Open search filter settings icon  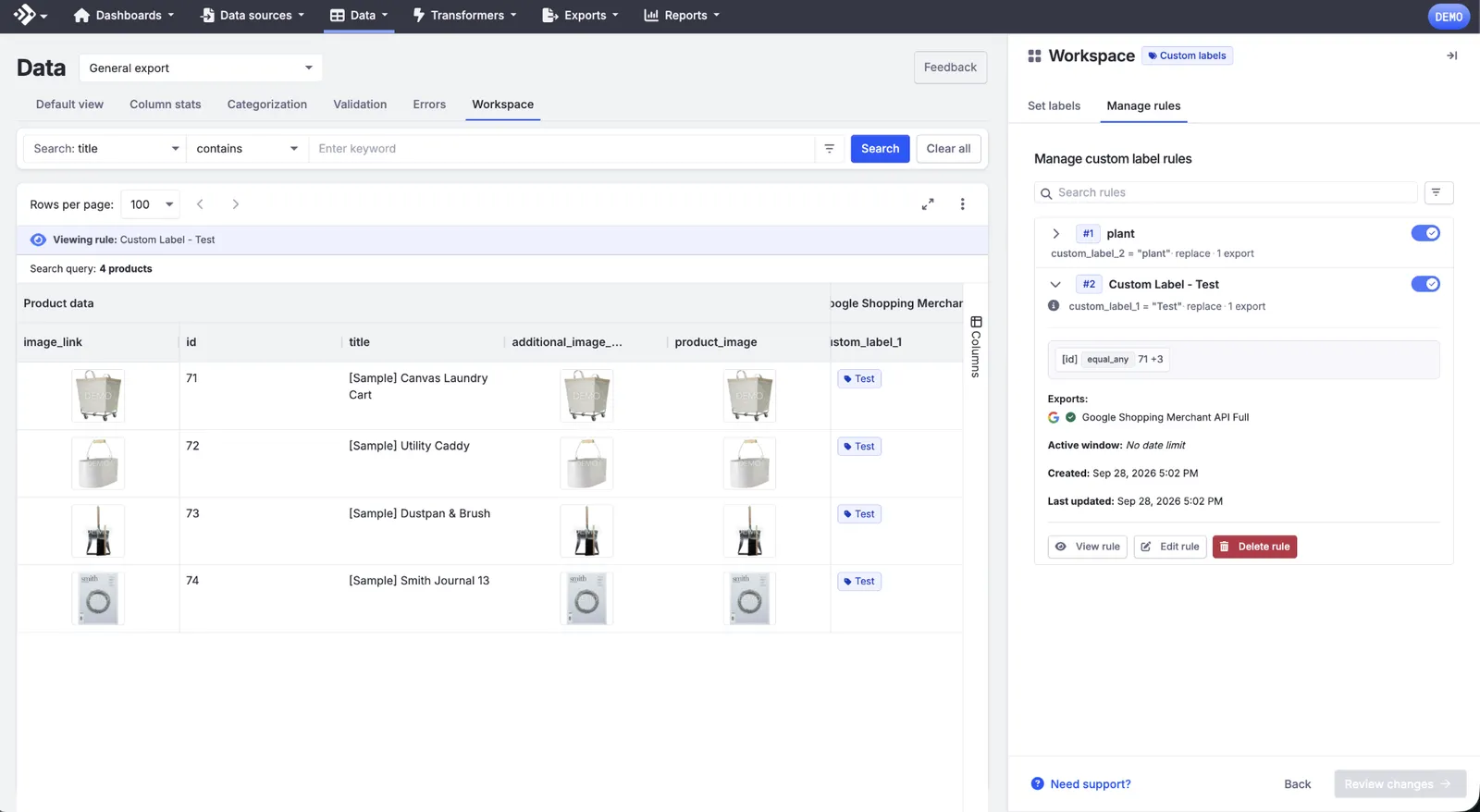click(830, 149)
